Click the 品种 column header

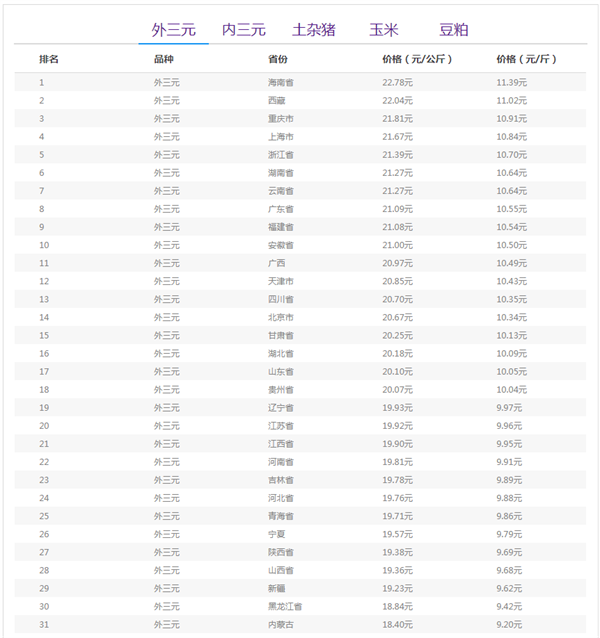163,60
